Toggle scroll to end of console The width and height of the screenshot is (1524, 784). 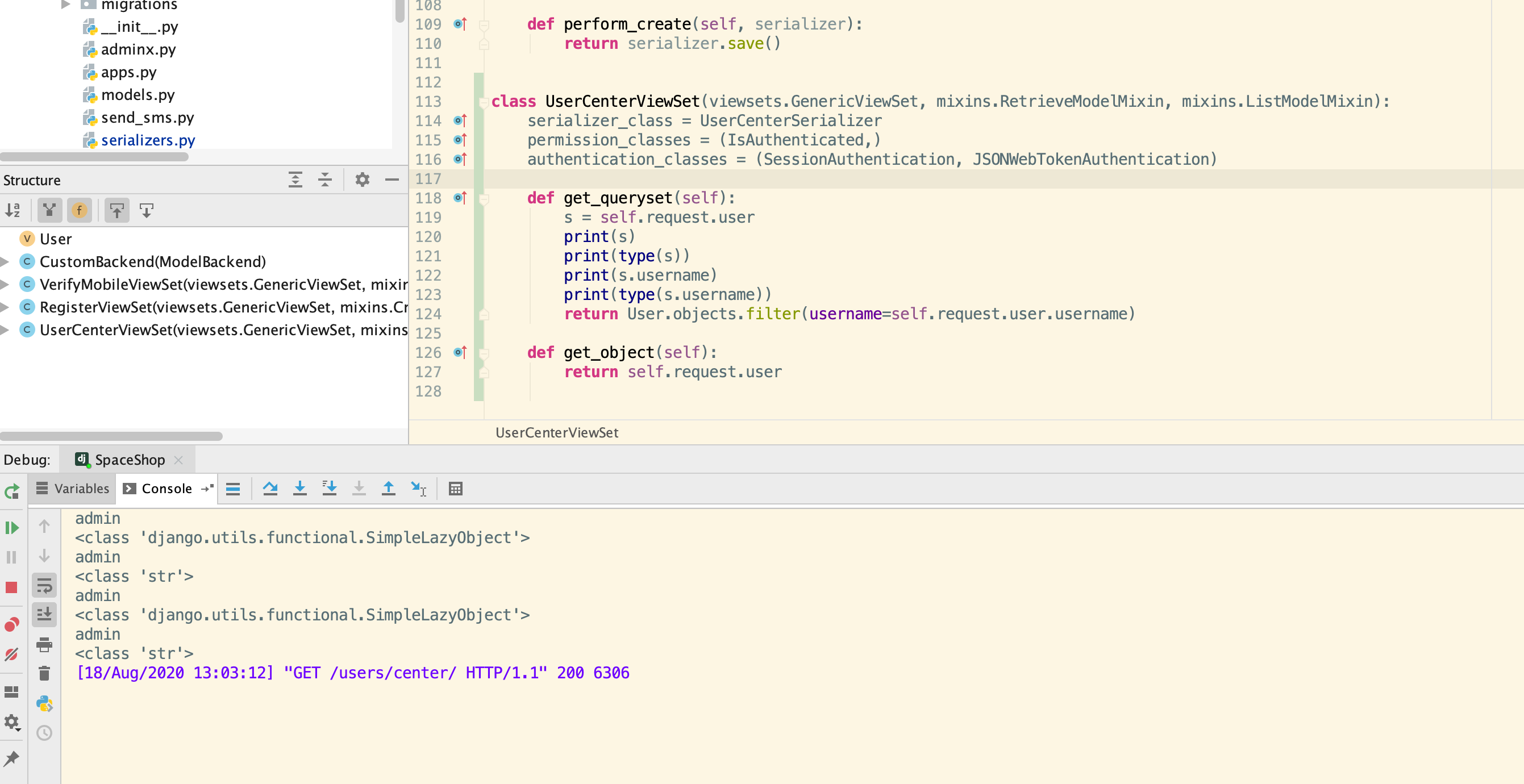(x=44, y=615)
